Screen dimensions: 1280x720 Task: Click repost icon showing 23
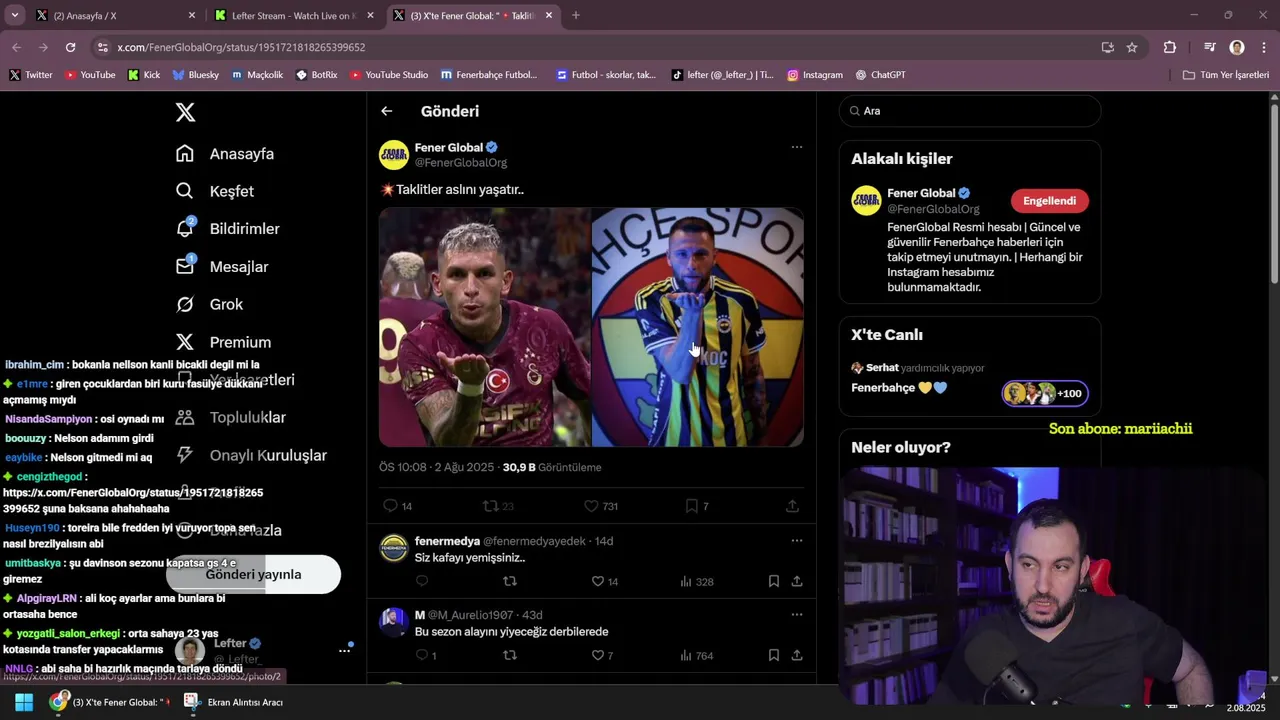coord(497,506)
